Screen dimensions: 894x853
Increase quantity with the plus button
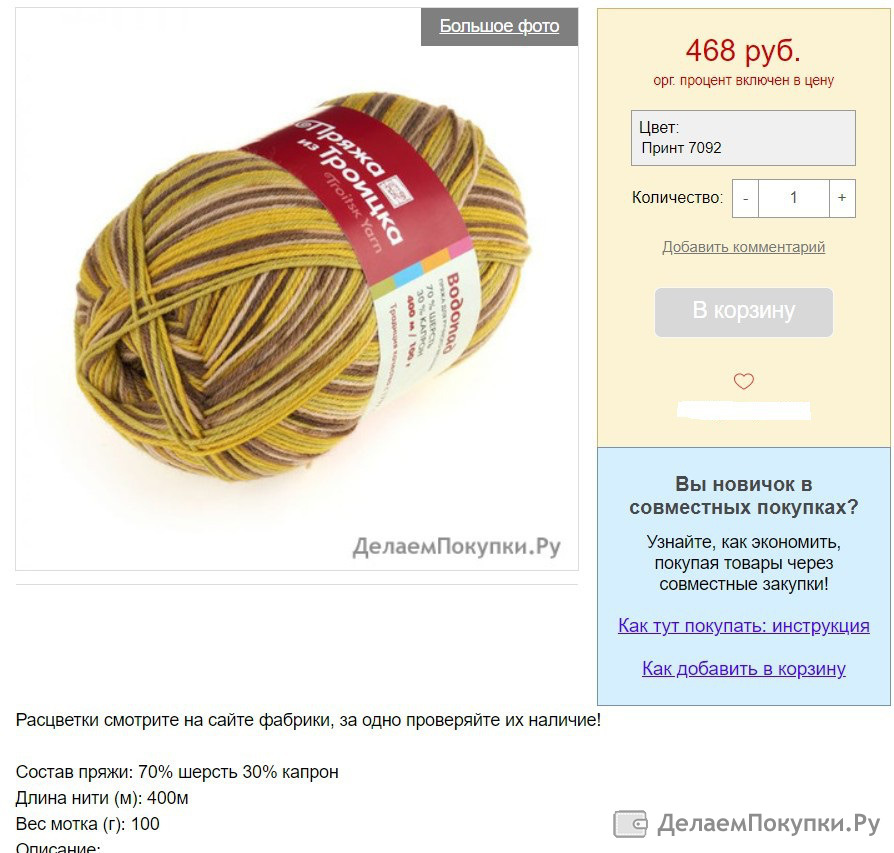coord(842,198)
